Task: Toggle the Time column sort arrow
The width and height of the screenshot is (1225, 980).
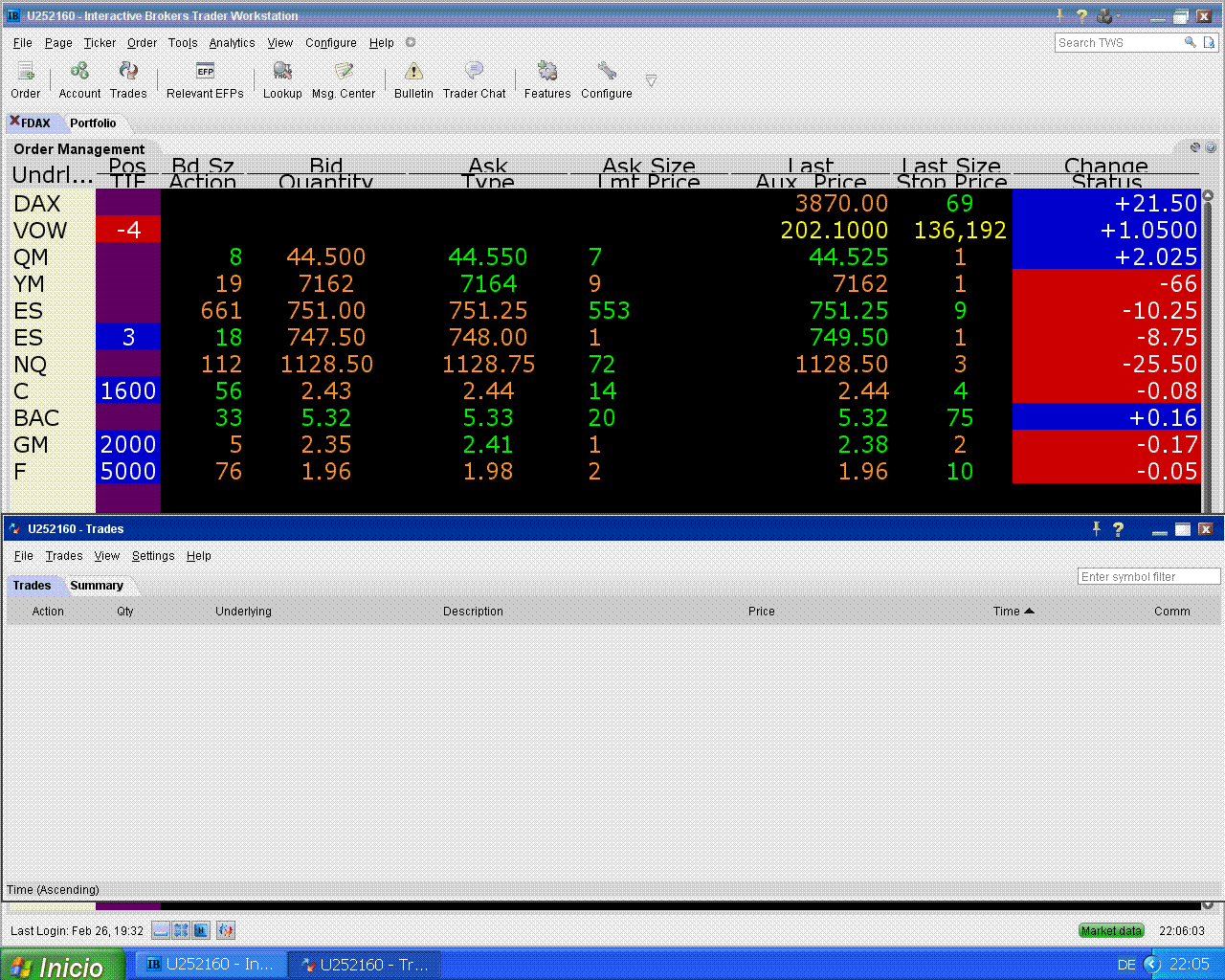Action: [x=1029, y=611]
